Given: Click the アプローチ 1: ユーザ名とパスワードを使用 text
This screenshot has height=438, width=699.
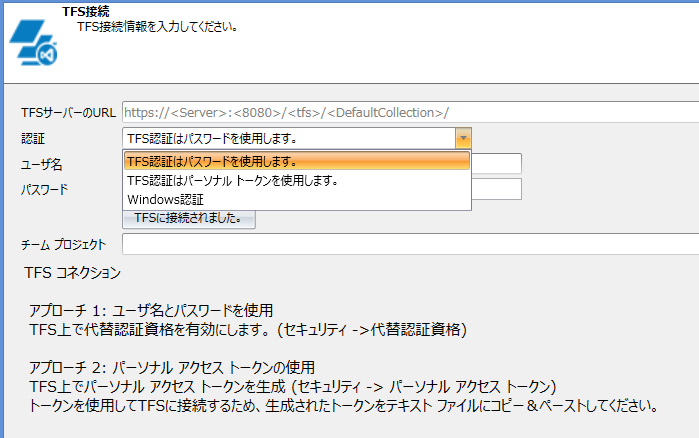Looking at the screenshot, I should click(151, 310).
